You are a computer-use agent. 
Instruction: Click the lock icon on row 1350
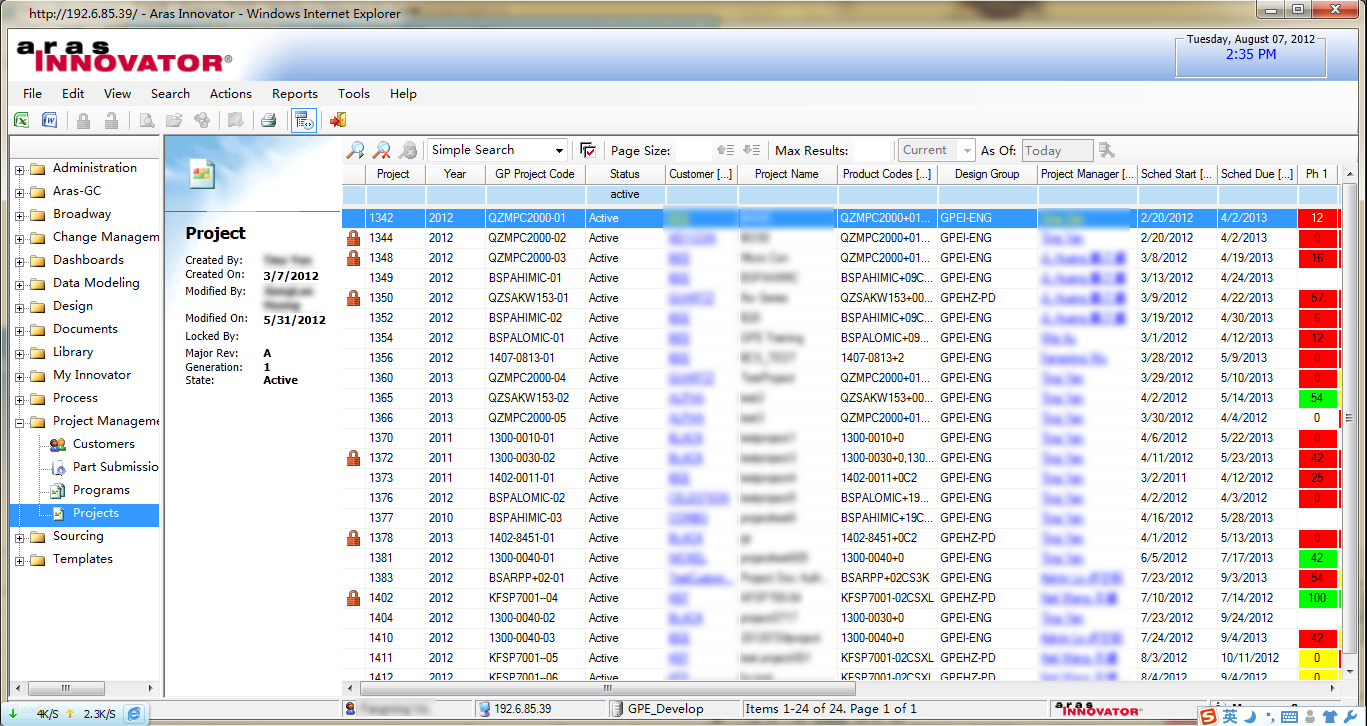(x=352, y=299)
